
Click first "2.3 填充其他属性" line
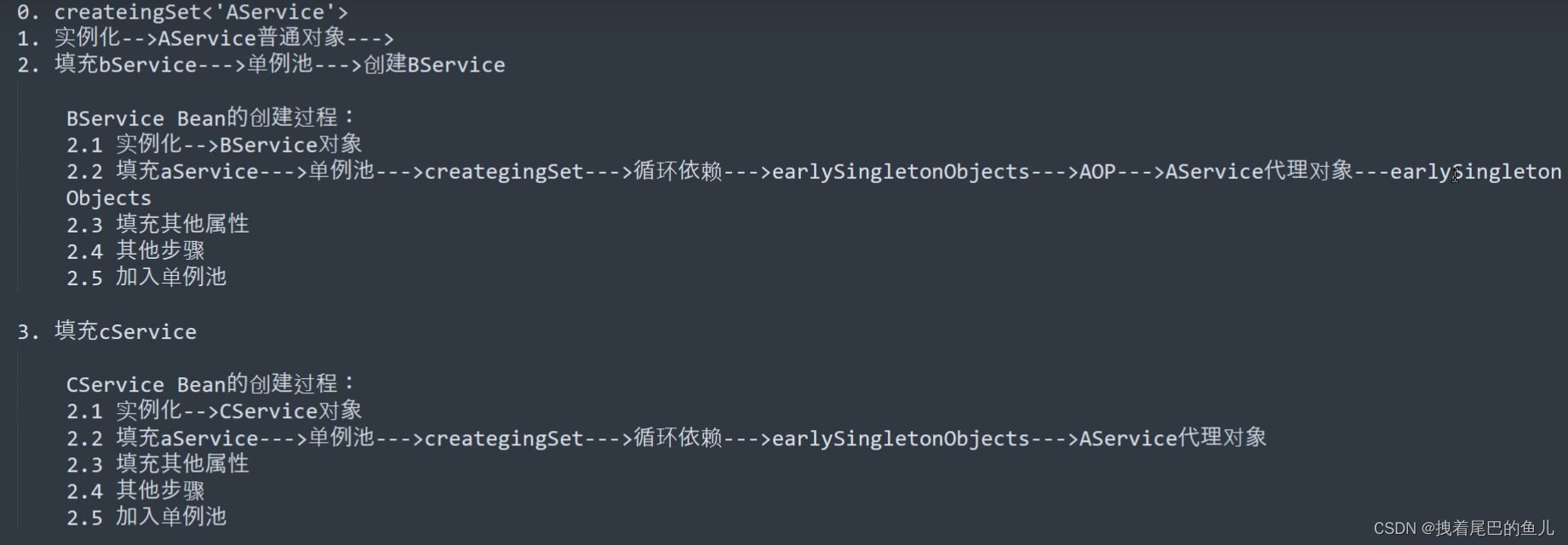pos(157,224)
